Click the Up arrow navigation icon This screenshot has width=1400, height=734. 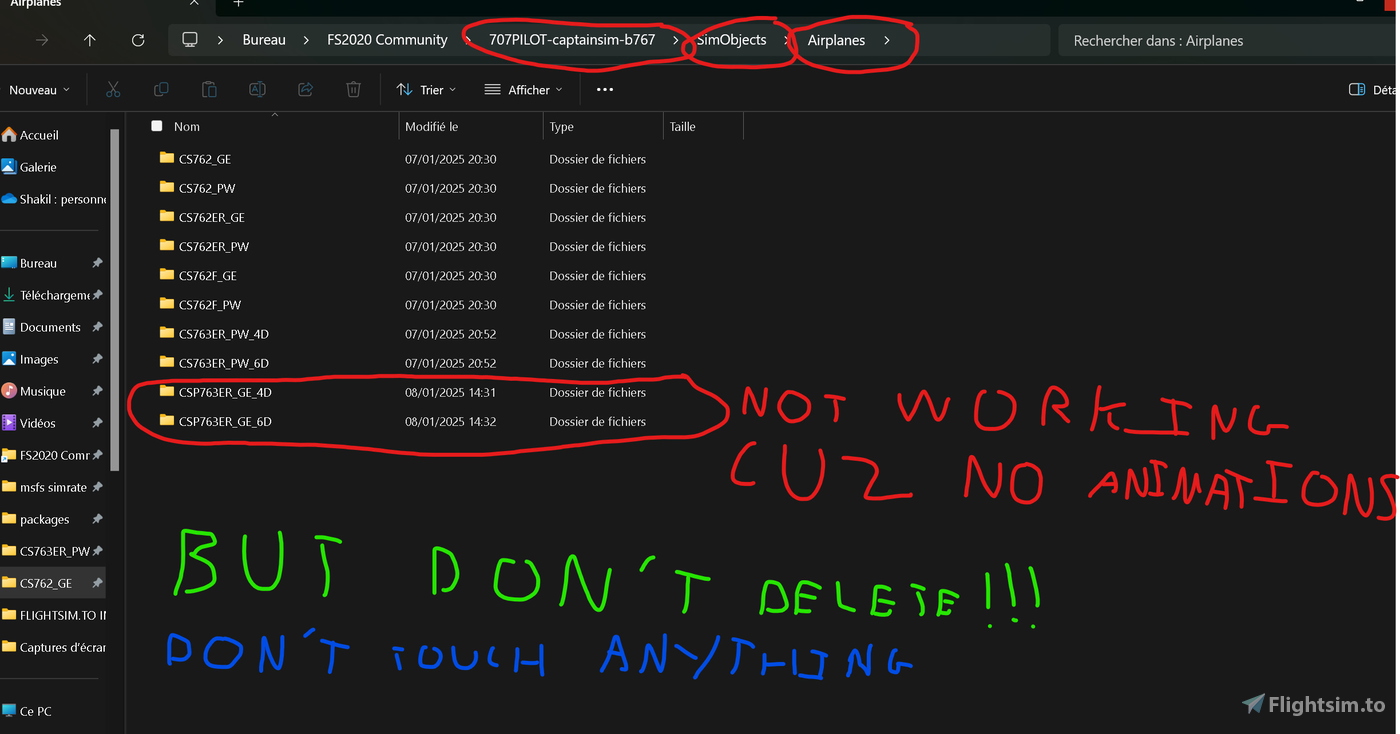tap(90, 40)
